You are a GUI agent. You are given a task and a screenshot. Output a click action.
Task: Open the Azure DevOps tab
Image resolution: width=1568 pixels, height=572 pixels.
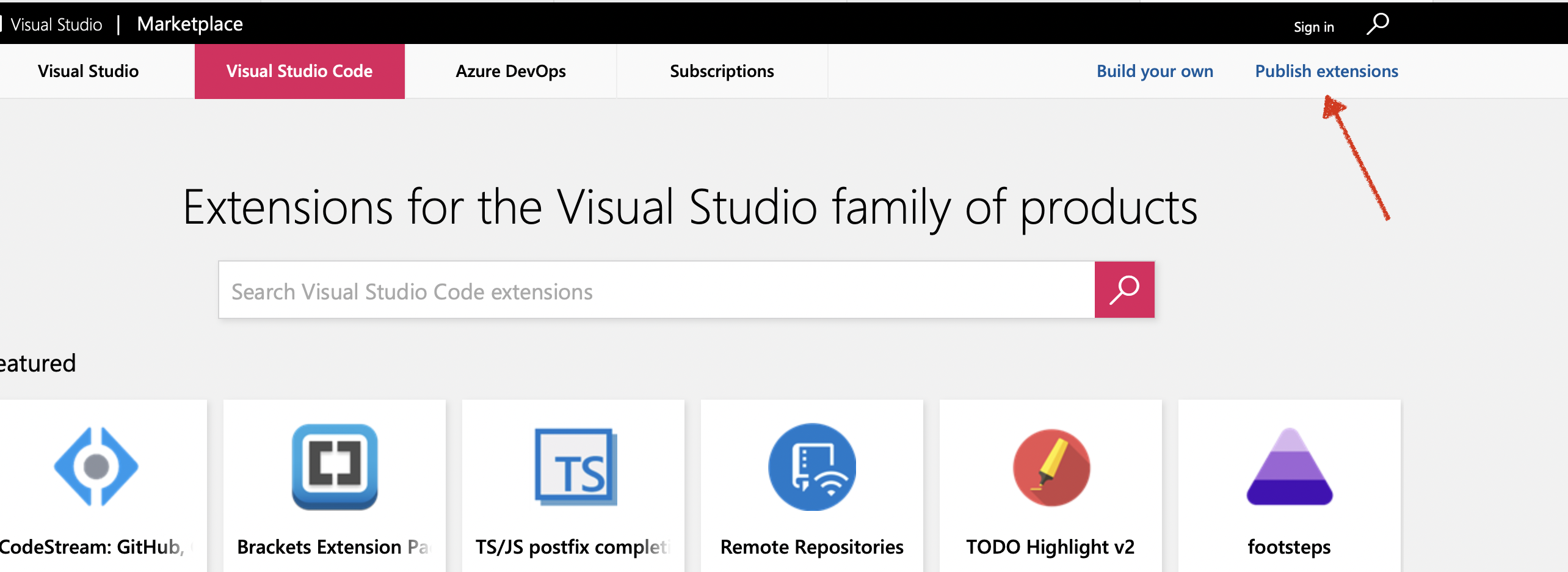click(x=510, y=71)
